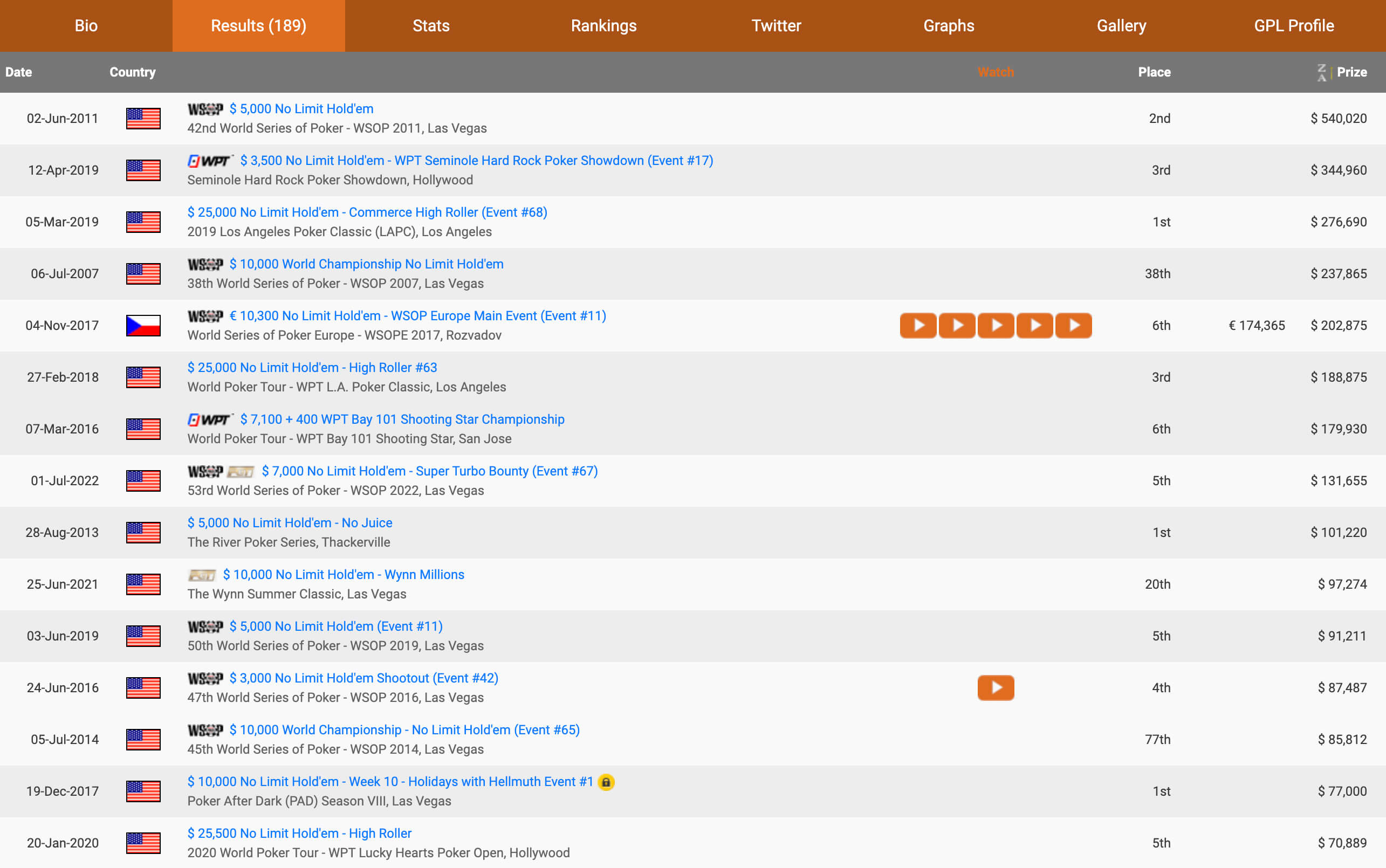This screenshot has width=1386, height=868.
Task: Sort results by Date column
Action: point(18,72)
